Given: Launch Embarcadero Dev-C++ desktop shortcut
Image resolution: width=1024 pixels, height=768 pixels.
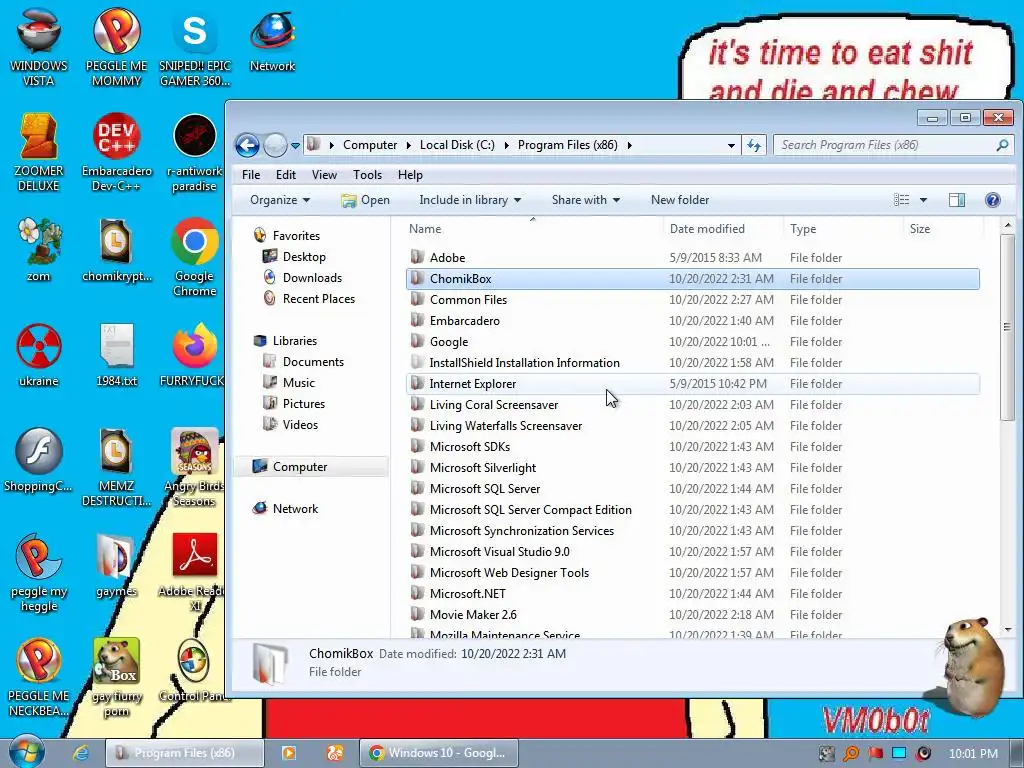Looking at the screenshot, I should tap(116, 152).
